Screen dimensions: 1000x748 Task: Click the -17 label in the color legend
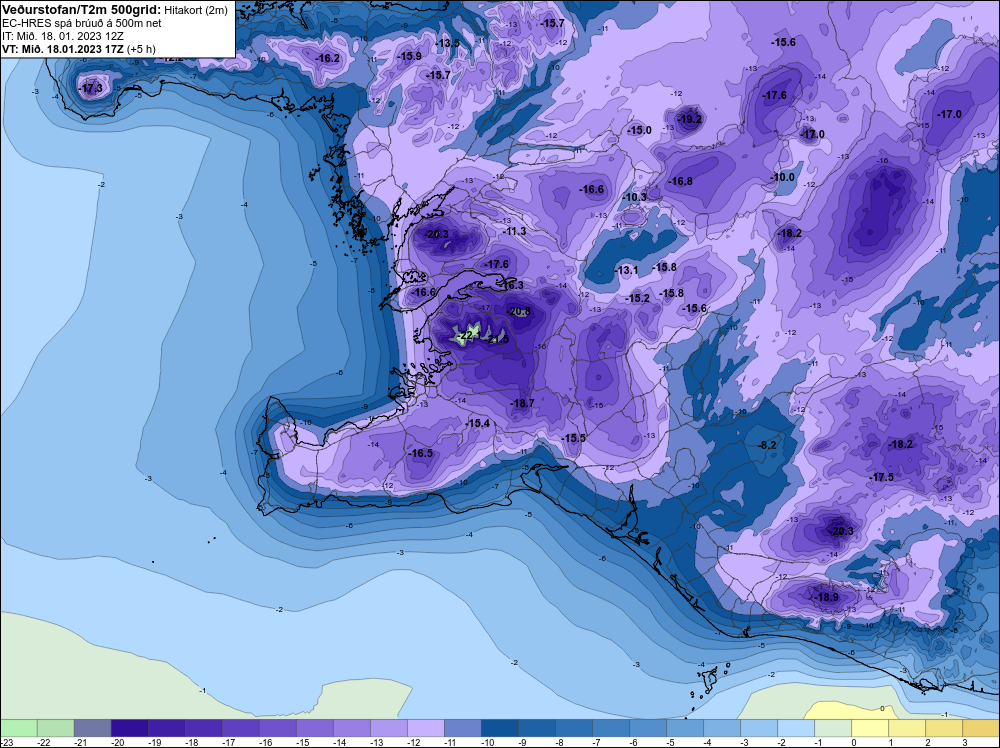(228, 742)
